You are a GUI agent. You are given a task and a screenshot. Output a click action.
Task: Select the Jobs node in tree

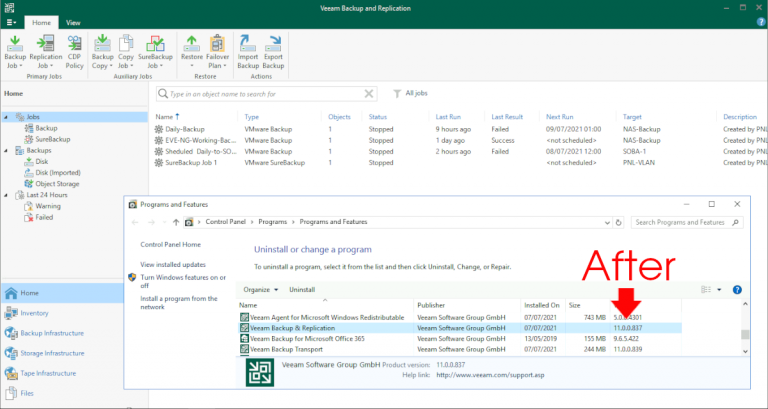[33, 117]
